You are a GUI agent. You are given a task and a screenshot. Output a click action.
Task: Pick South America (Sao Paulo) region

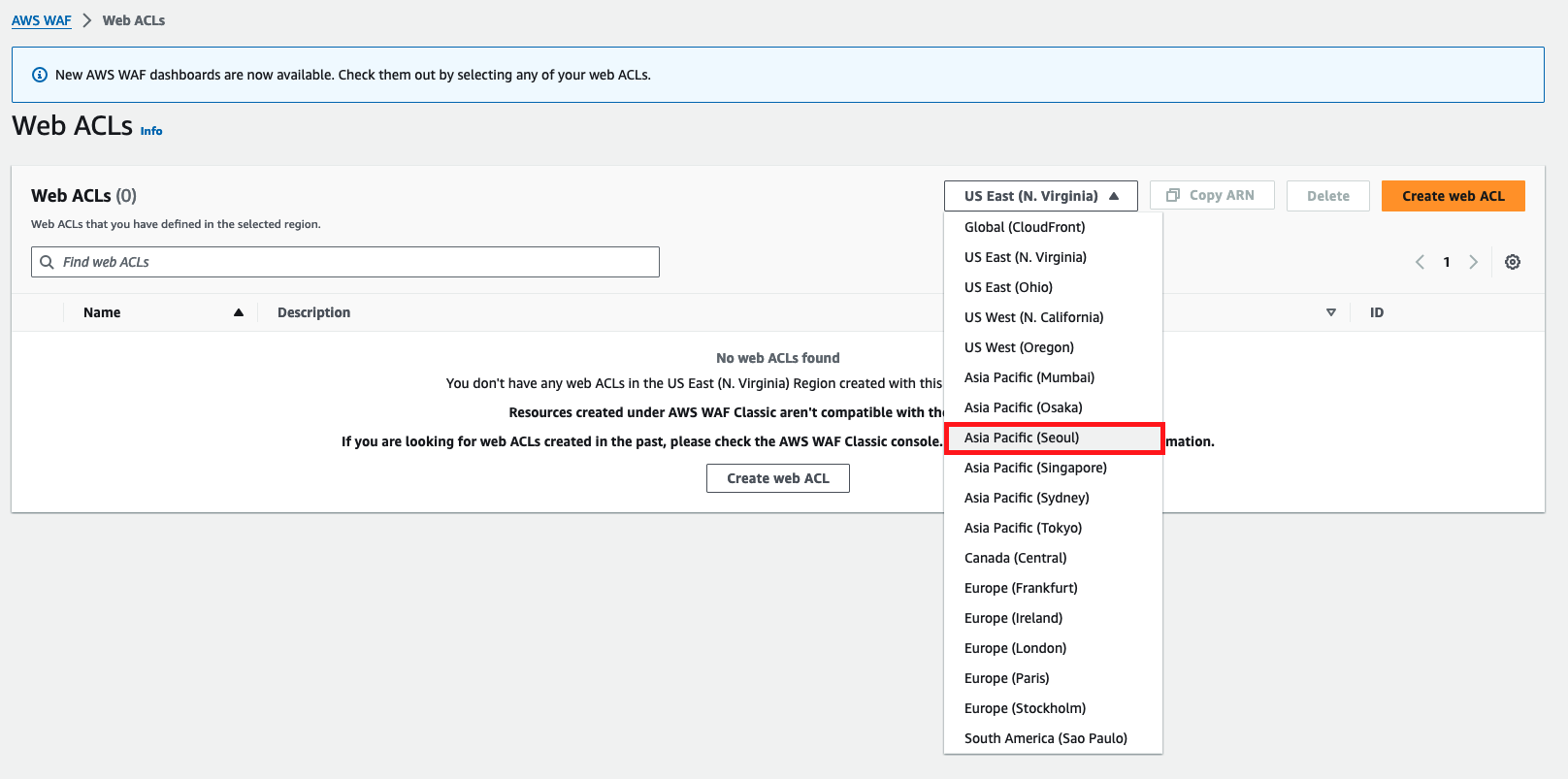pyautogui.click(x=1045, y=738)
